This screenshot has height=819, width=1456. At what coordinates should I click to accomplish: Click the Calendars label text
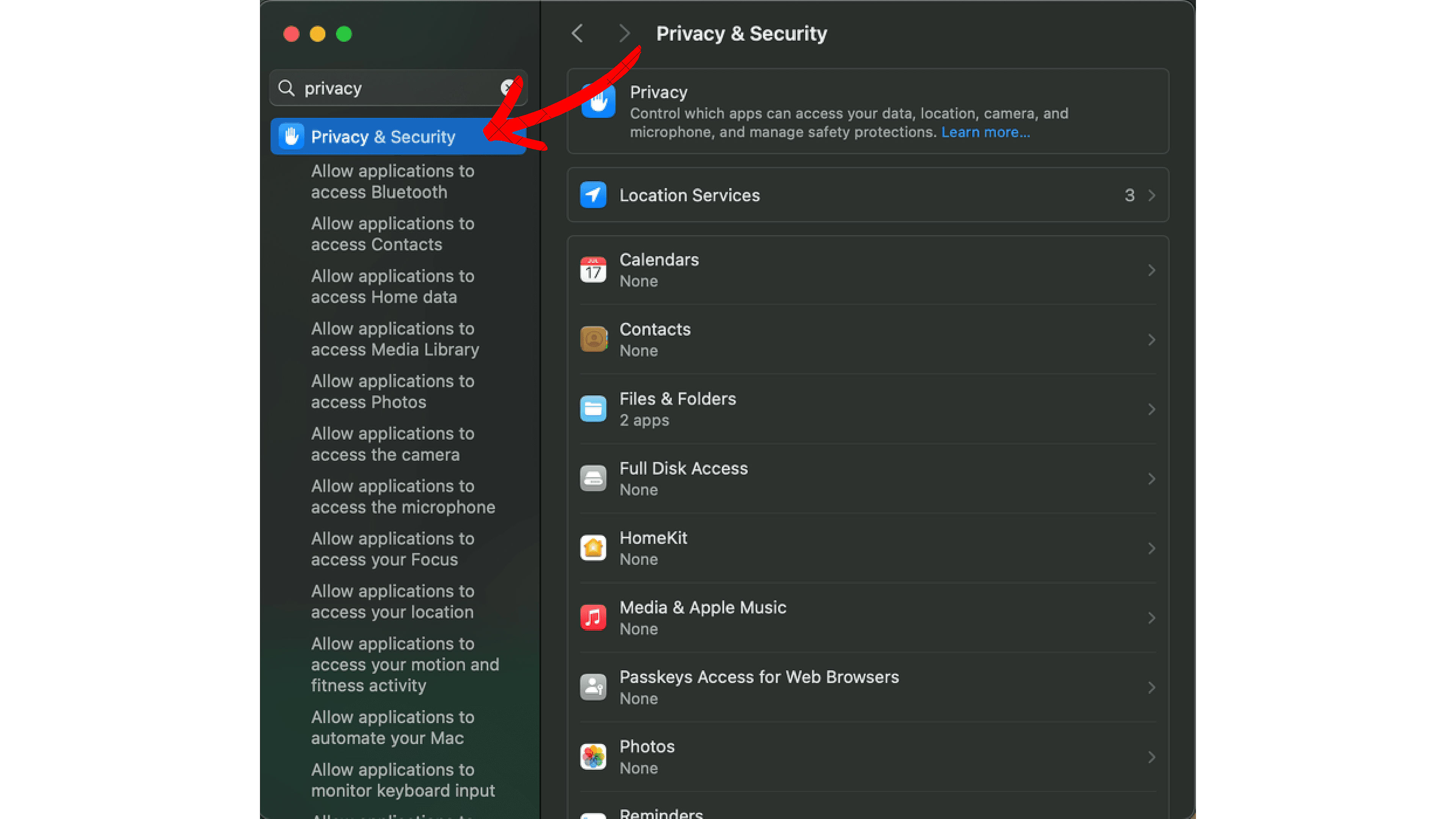(659, 260)
